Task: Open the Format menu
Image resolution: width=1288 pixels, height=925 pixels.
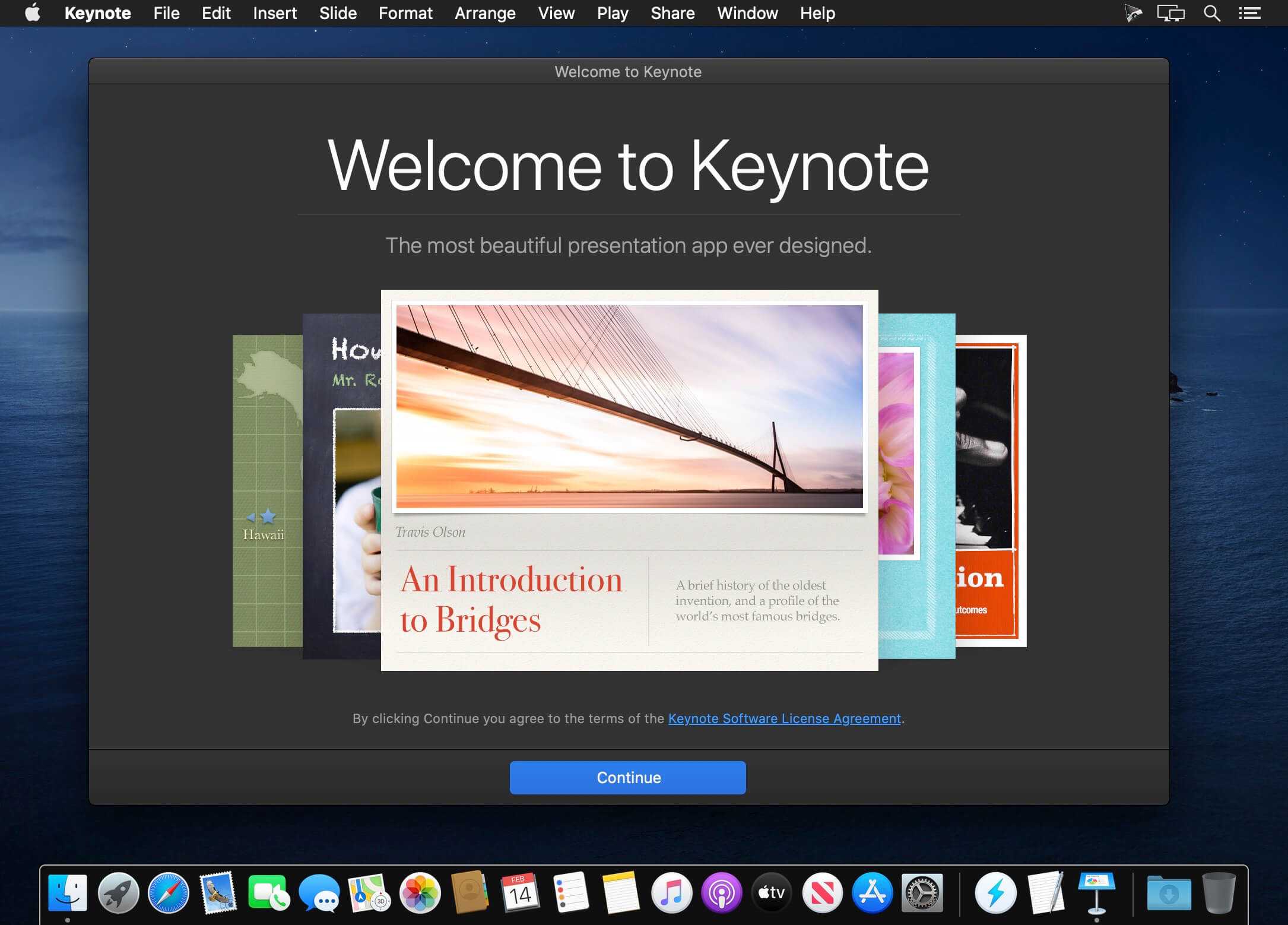Action: coord(405,13)
